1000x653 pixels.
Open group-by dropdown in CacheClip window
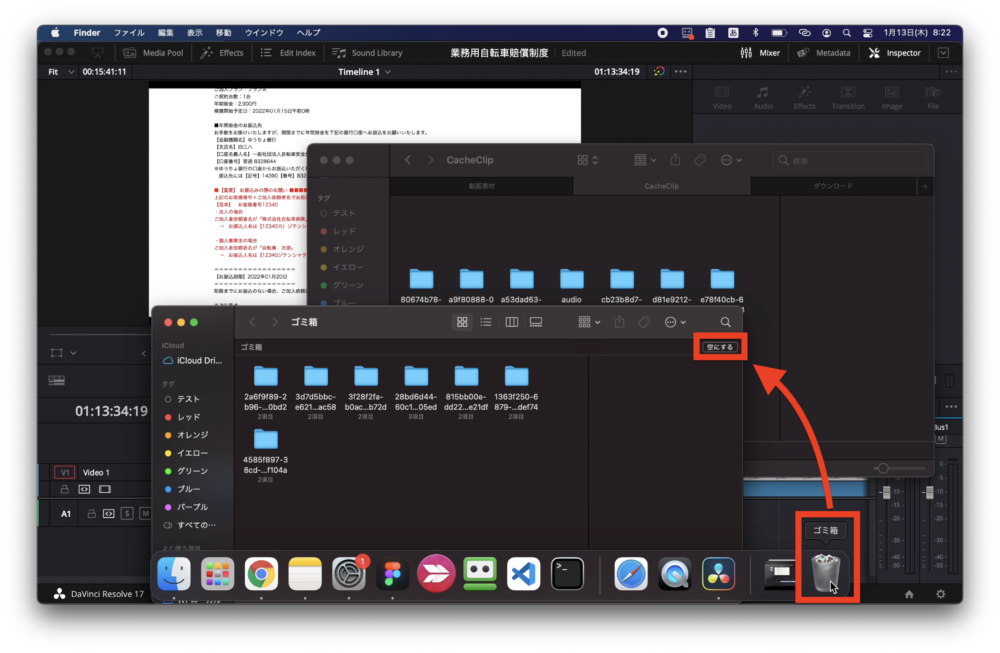tap(645, 160)
